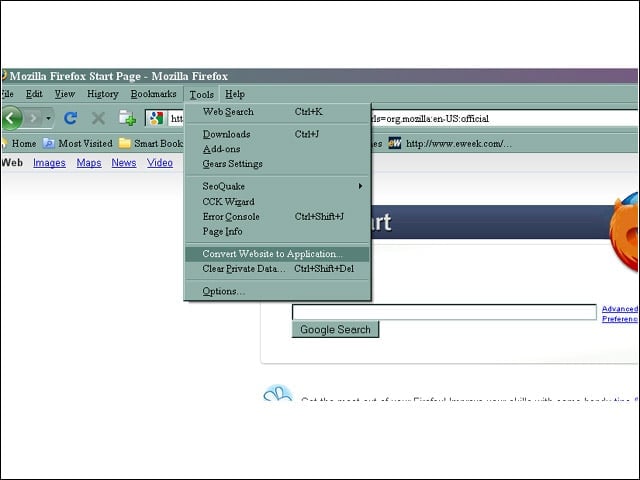
Task: Open the Edit menu
Action: point(34,94)
